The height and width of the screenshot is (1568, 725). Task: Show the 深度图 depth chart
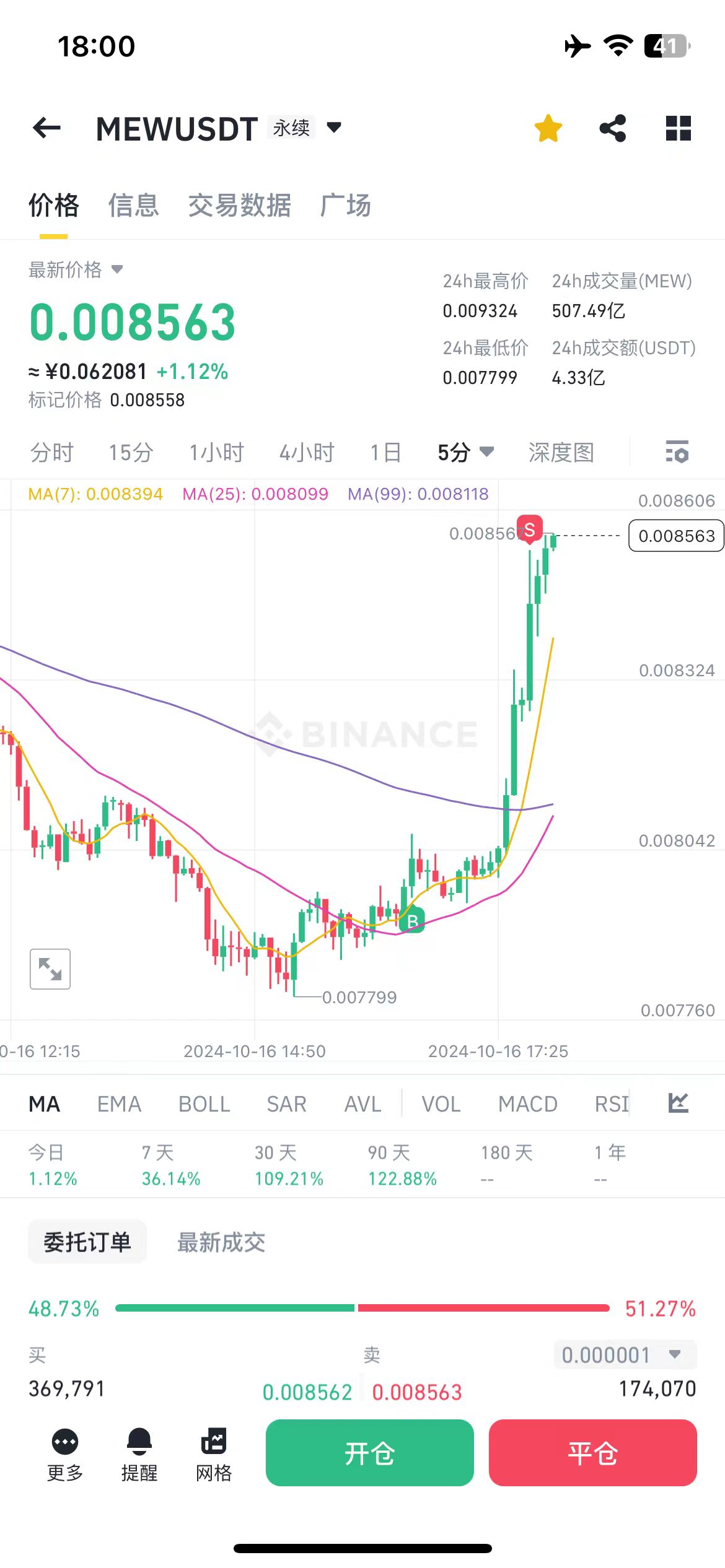561,452
